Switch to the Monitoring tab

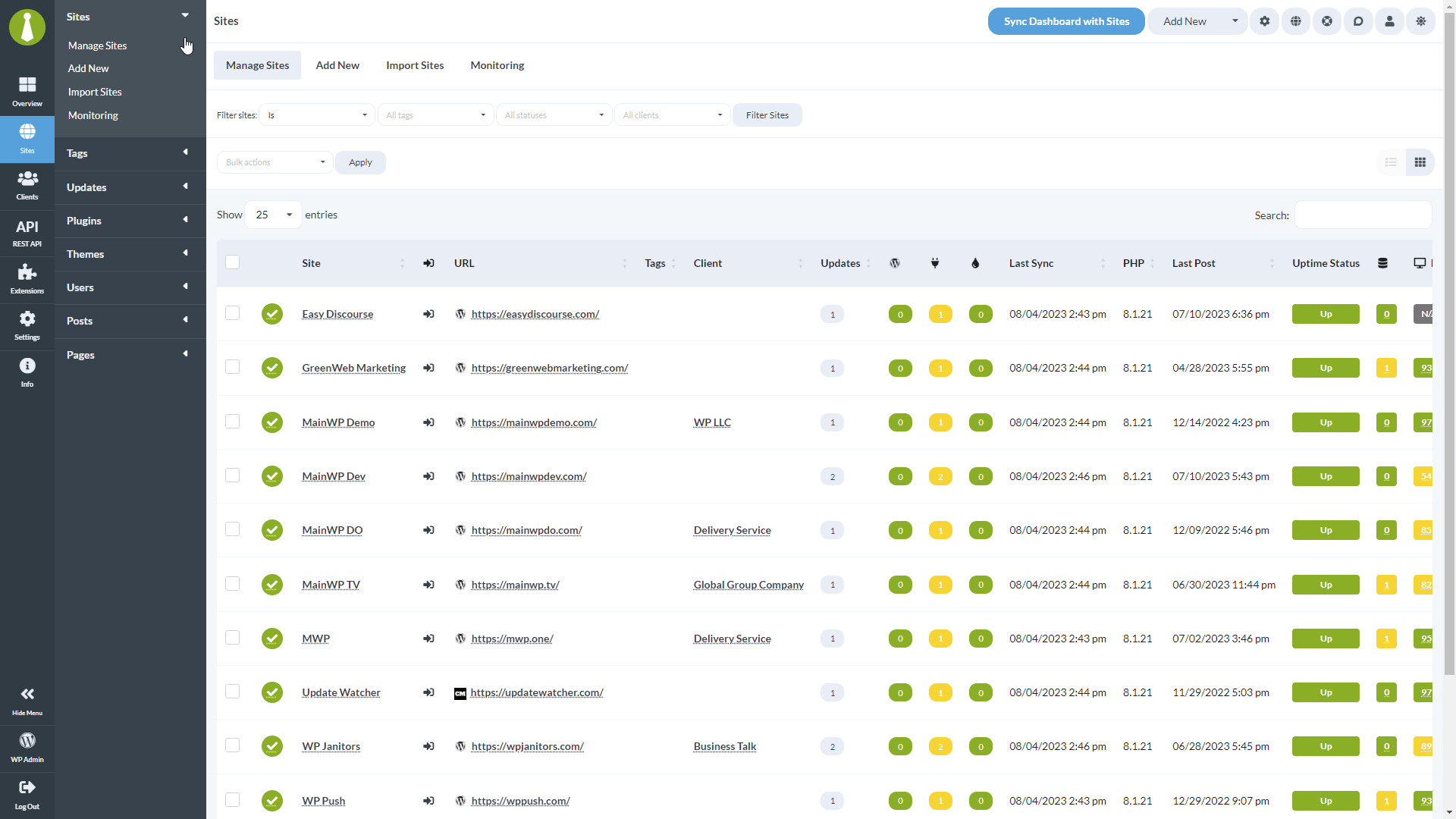tap(497, 65)
